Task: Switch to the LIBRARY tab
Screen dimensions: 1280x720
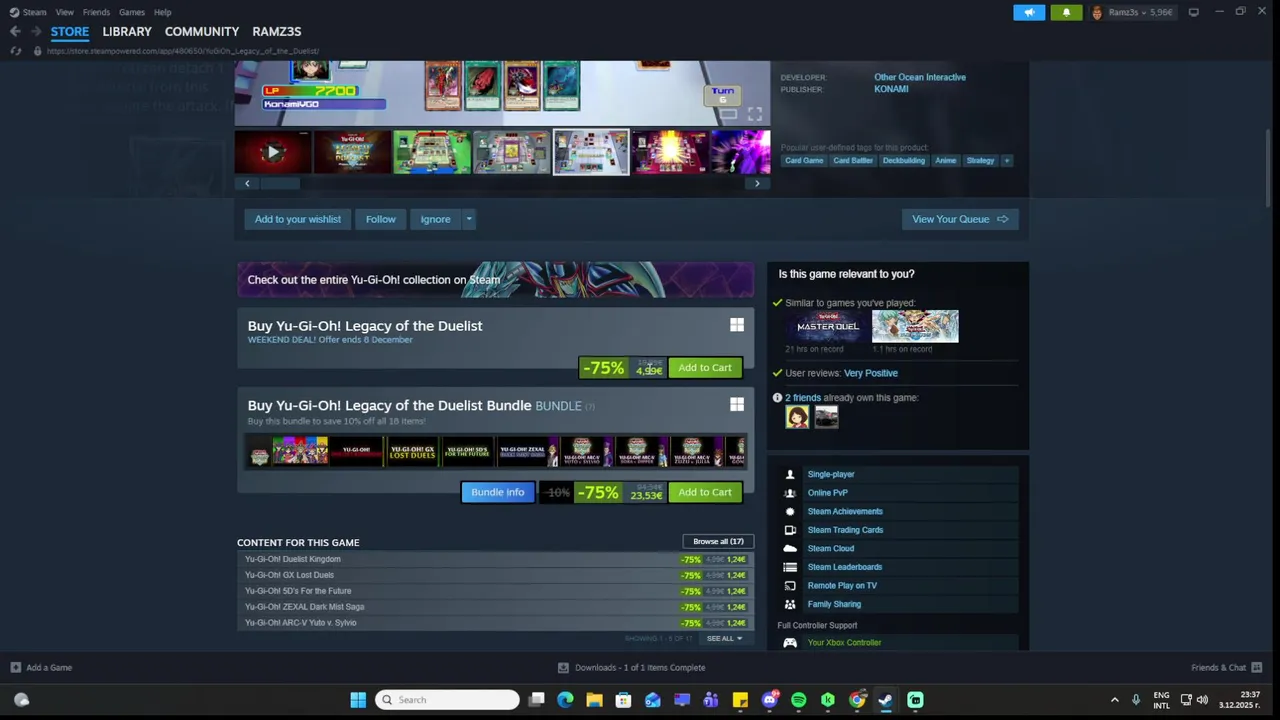Action: point(127,31)
